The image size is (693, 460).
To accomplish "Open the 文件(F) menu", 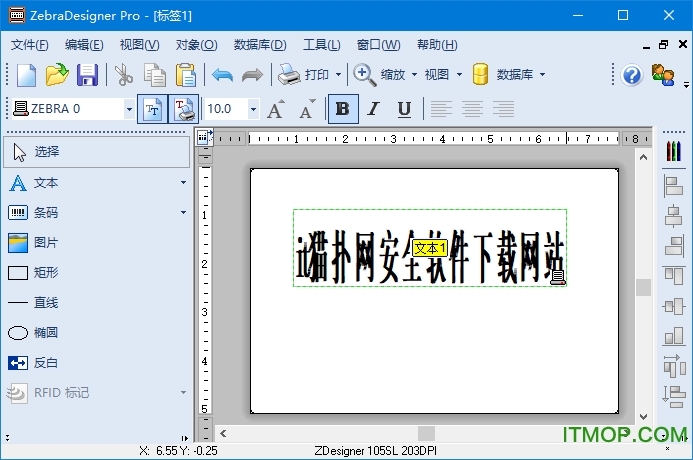I will click(30, 45).
